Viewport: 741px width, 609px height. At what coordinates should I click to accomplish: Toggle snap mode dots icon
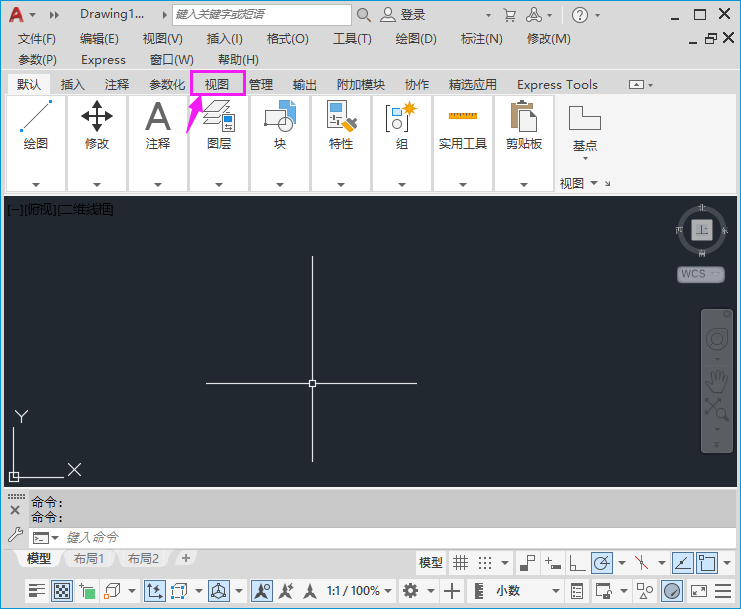485,563
